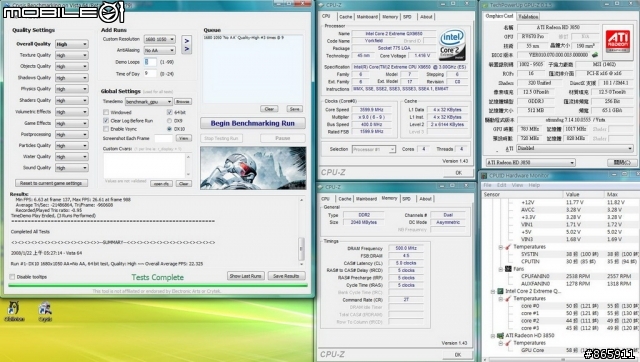
Task: Toggle the Windowed checkbox
Action: point(106,112)
